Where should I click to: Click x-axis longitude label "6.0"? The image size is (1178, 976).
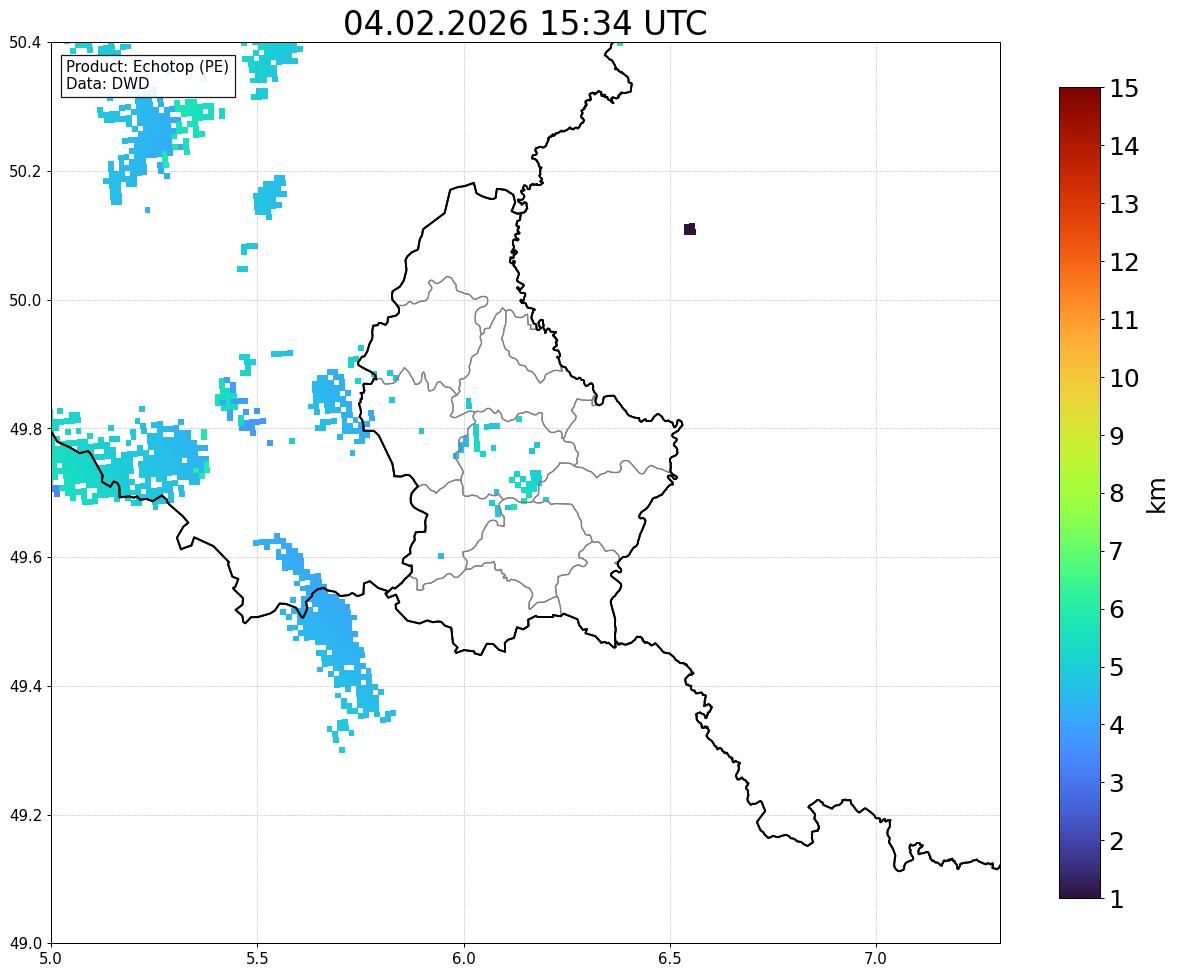pos(464,959)
